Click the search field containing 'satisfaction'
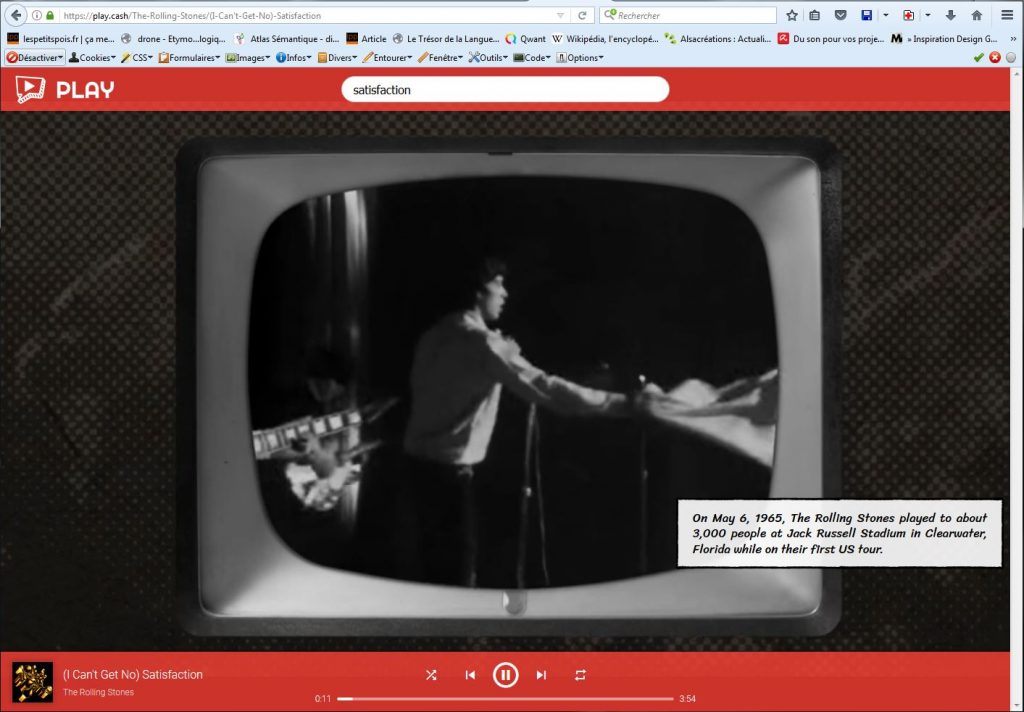Image resolution: width=1024 pixels, height=712 pixels. tap(505, 90)
